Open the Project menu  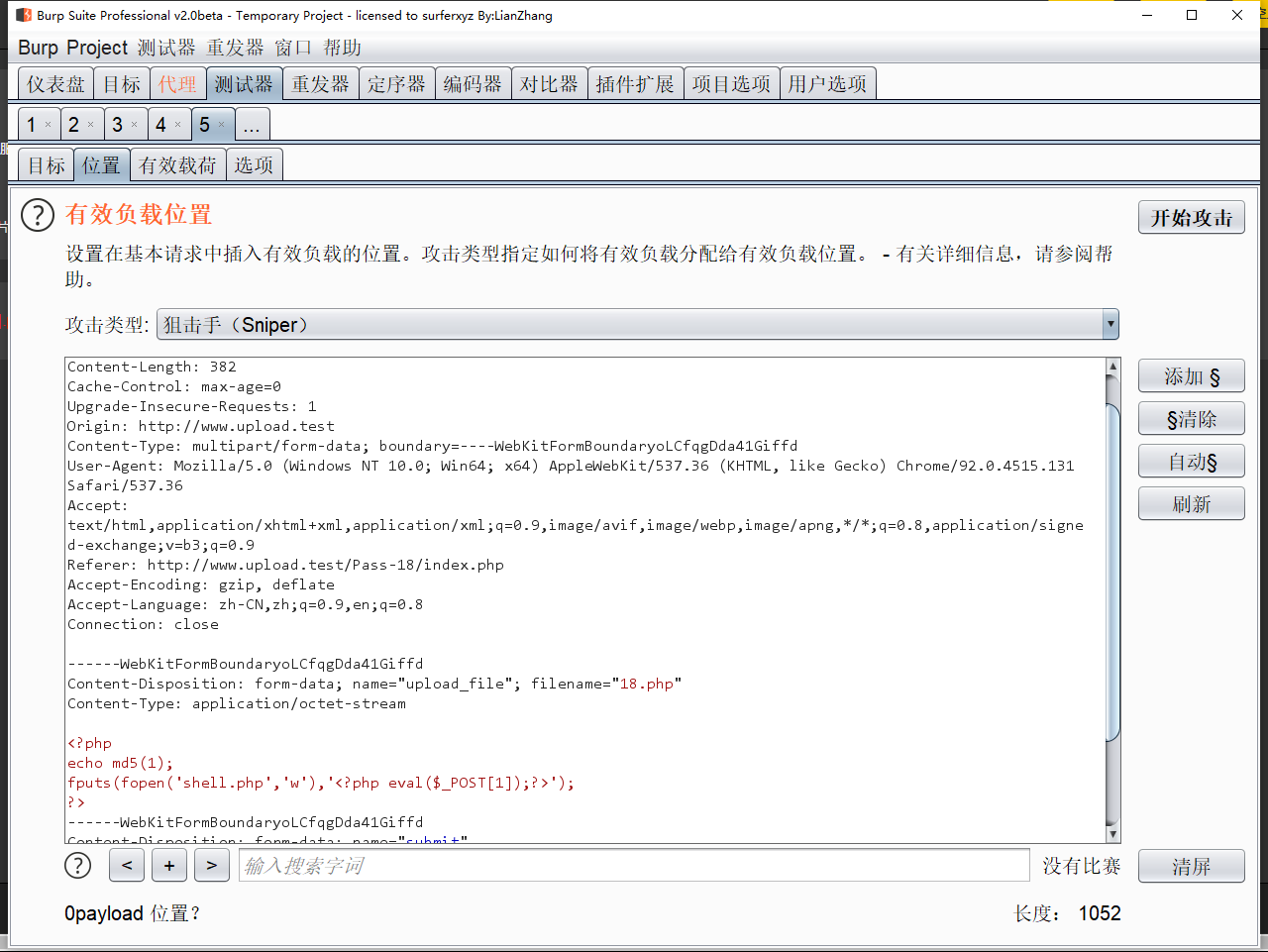tap(97, 48)
